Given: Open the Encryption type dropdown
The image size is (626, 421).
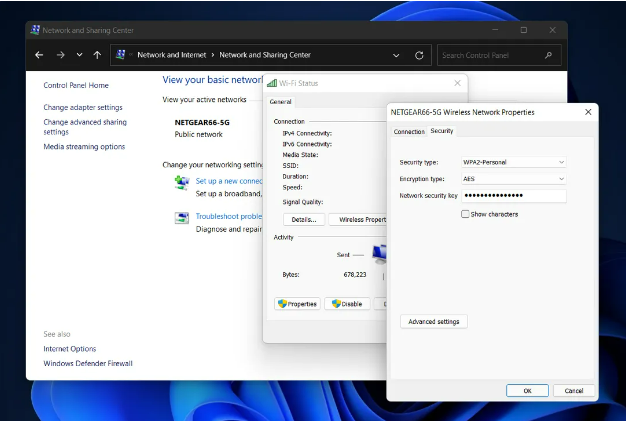Looking at the screenshot, I should [x=514, y=179].
